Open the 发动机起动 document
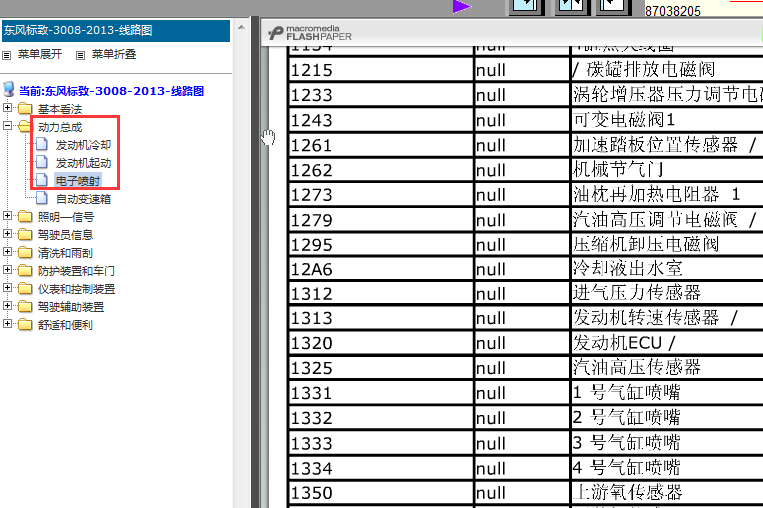Image resolution: width=763 pixels, height=508 pixels. [x=83, y=163]
